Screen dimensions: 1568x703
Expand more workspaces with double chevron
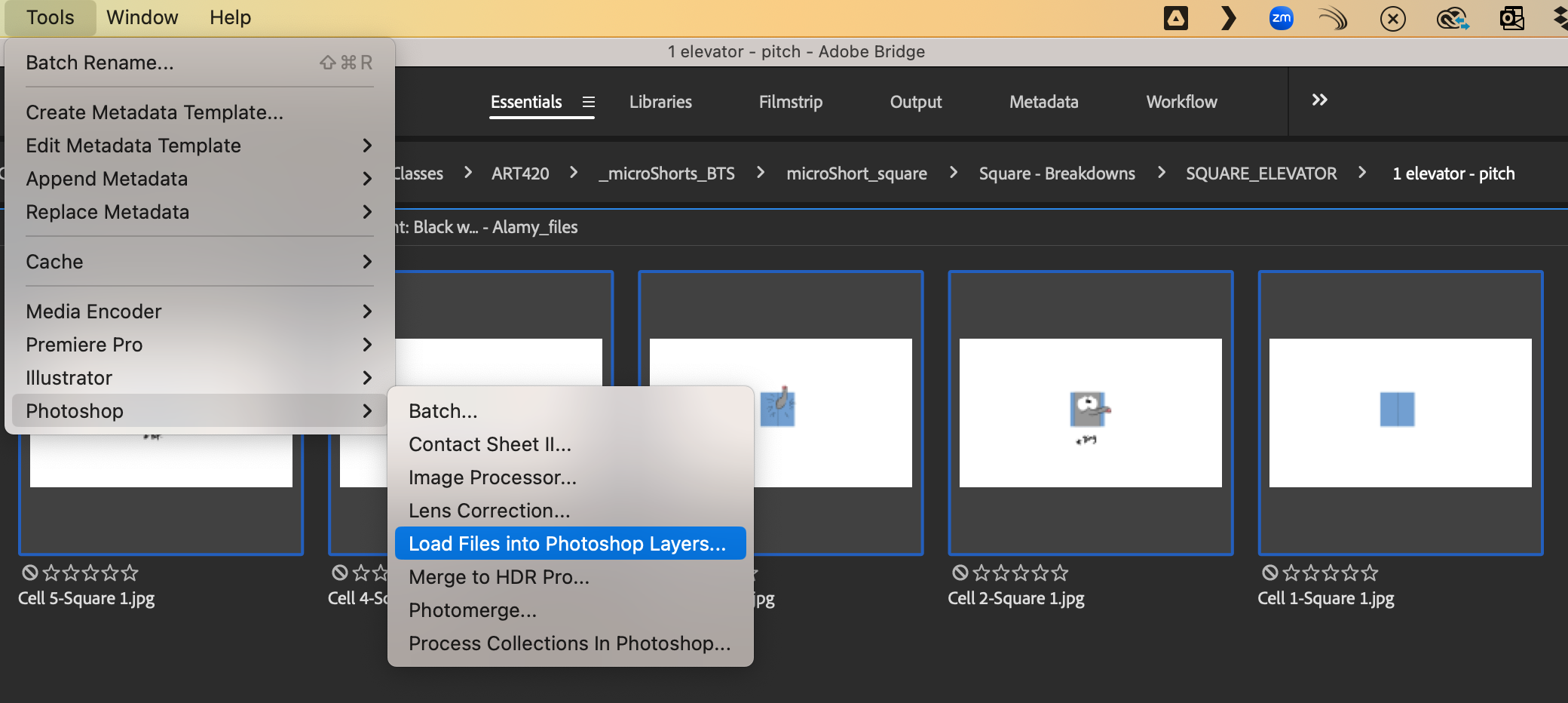[1319, 100]
